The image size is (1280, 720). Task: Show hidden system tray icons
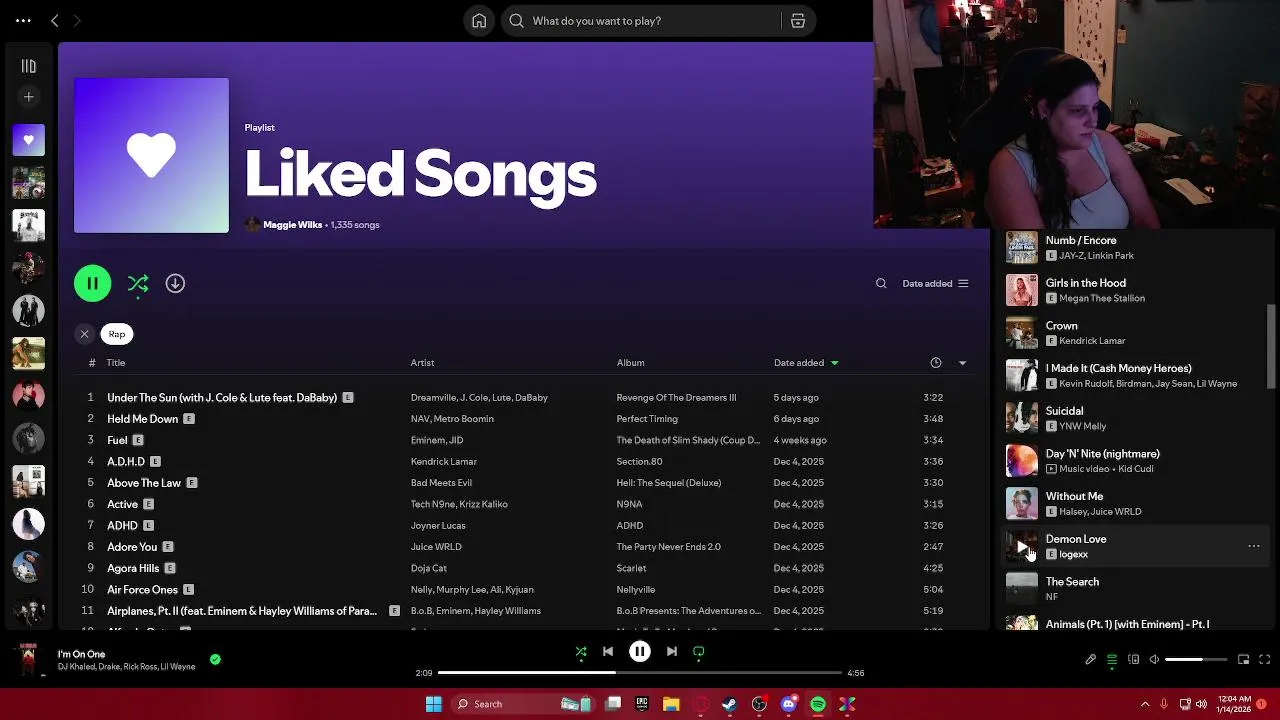click(x=1145, y=704)
